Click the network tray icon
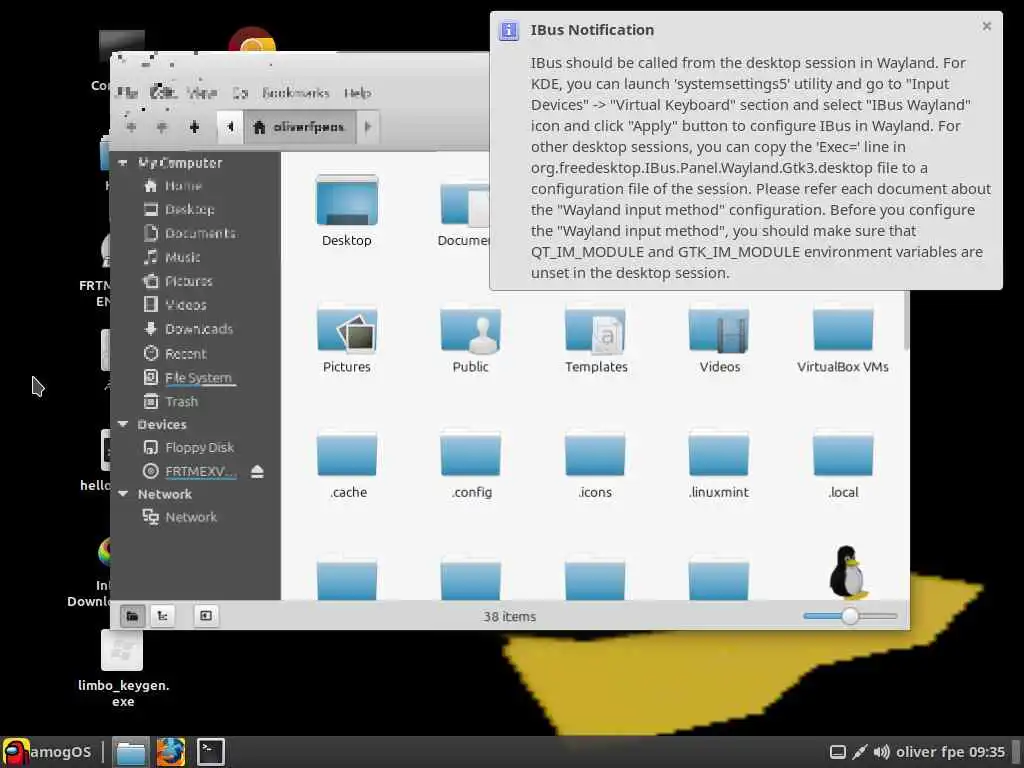 (x=859, y=752)
